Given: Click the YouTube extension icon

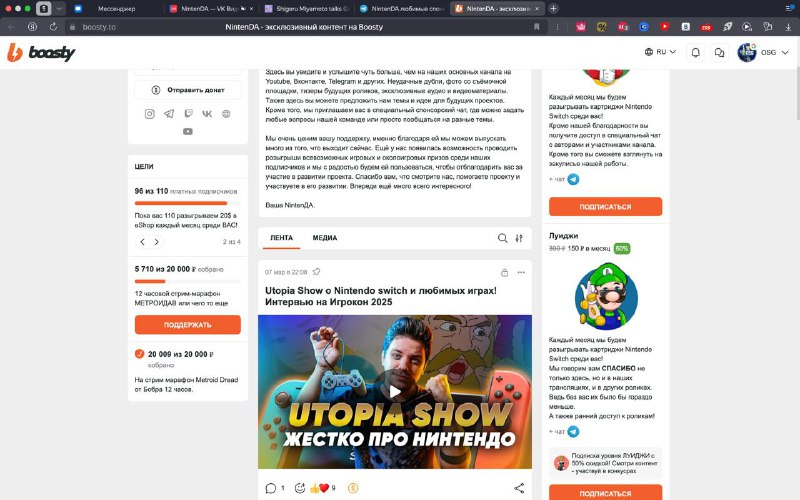Looking at the screenshot, I should pyautogui.click(x=664, y=27).
